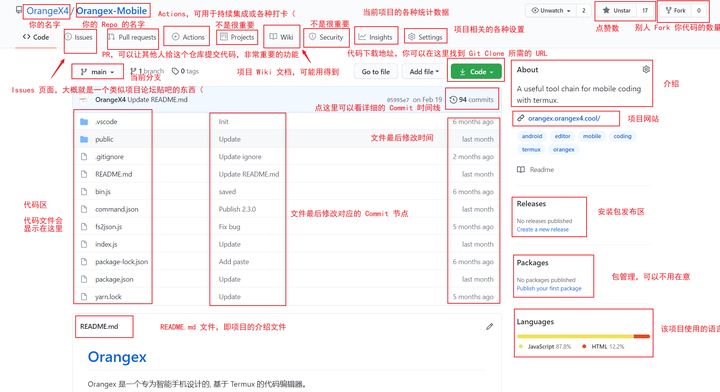Screen dimensions: 720x392
Task: Open the command.json file
Action: tap(117, 209)
